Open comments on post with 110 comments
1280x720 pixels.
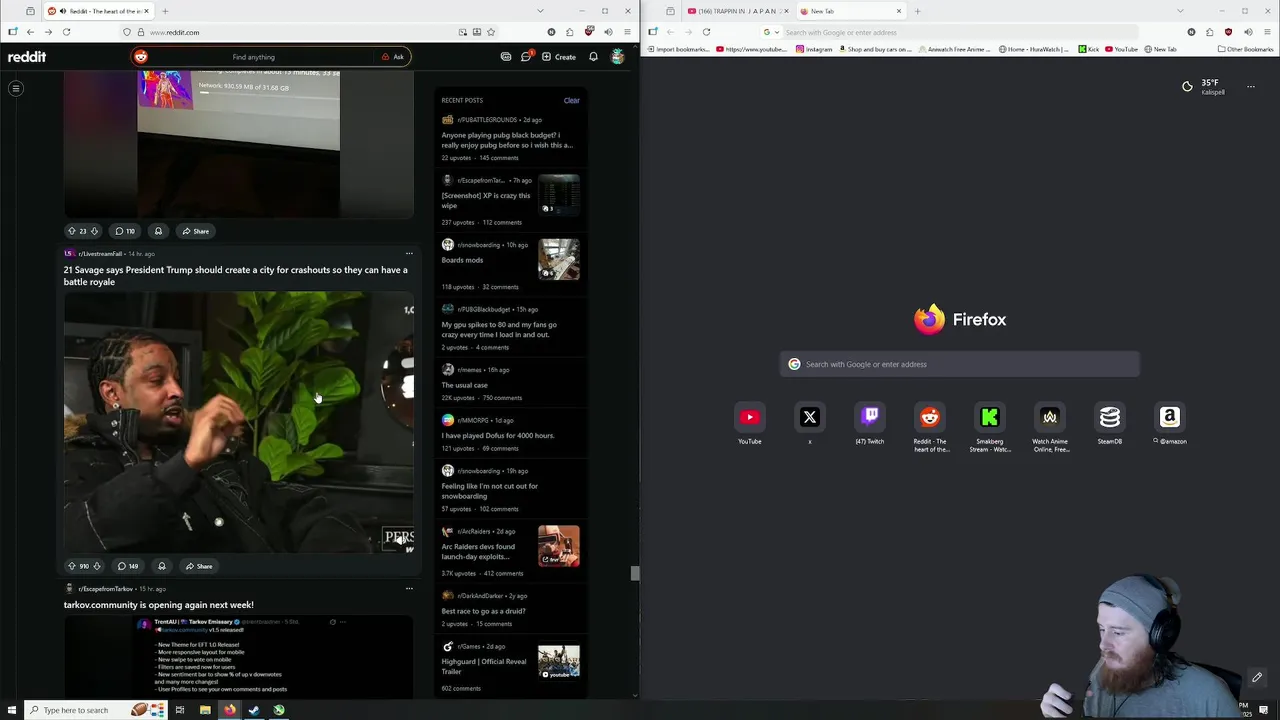pyautogui.click(x=125, y=231)
